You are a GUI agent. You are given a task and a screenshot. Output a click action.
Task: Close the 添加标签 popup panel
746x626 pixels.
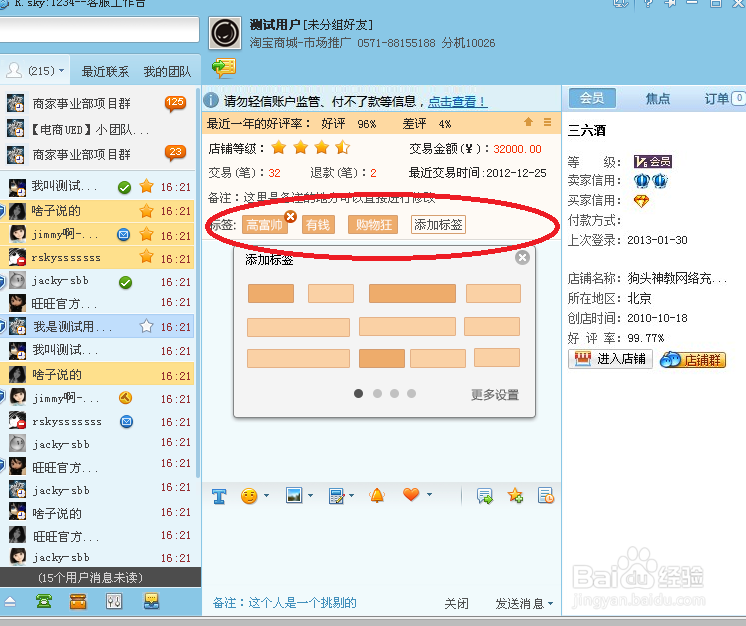click(x=522, y=258)
